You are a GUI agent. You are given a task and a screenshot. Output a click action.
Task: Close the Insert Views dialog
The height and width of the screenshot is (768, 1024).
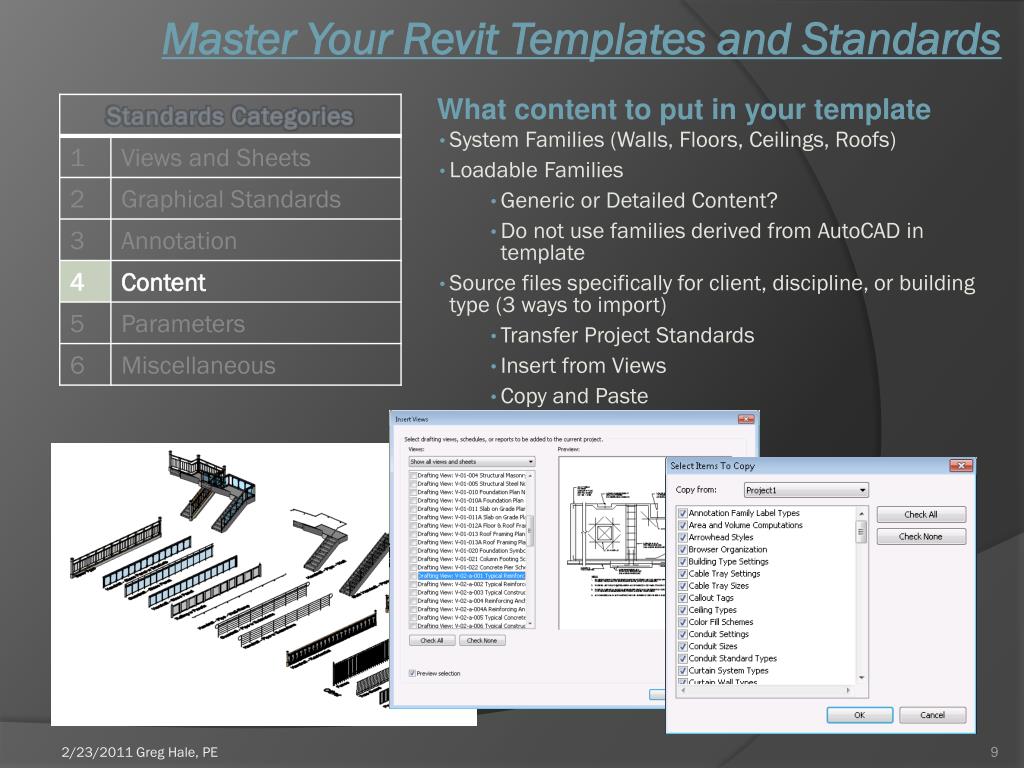pyautogui.click(x=746, y=419)
